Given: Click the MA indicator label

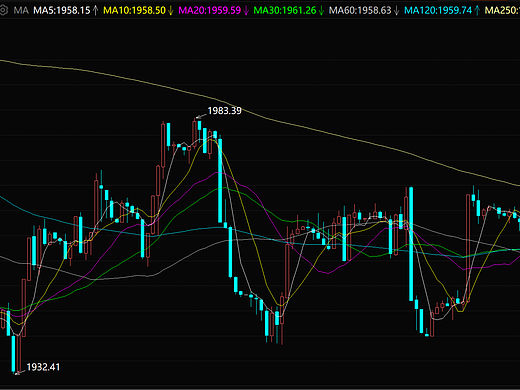Looking at the screenshot, I should (x=21, y=10).
